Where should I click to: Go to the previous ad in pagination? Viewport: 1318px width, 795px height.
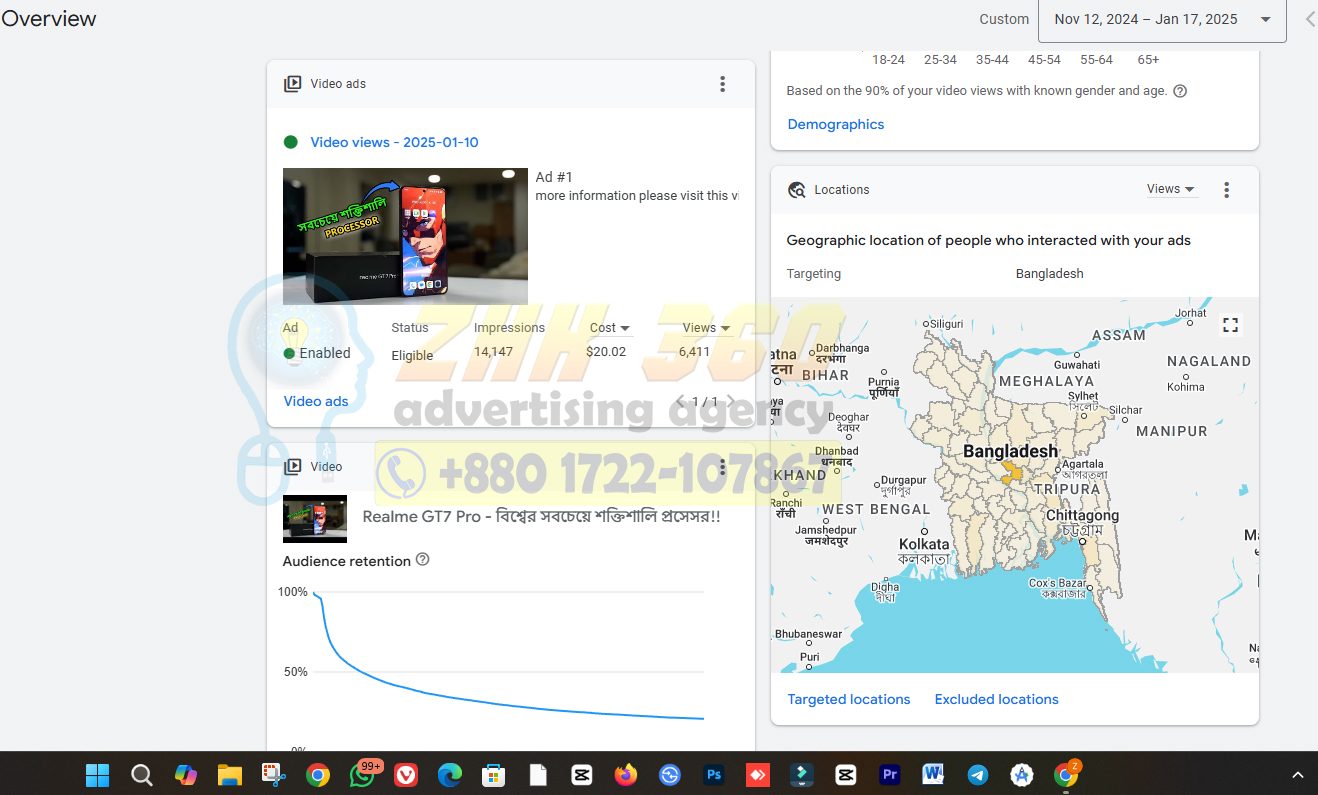680,401
